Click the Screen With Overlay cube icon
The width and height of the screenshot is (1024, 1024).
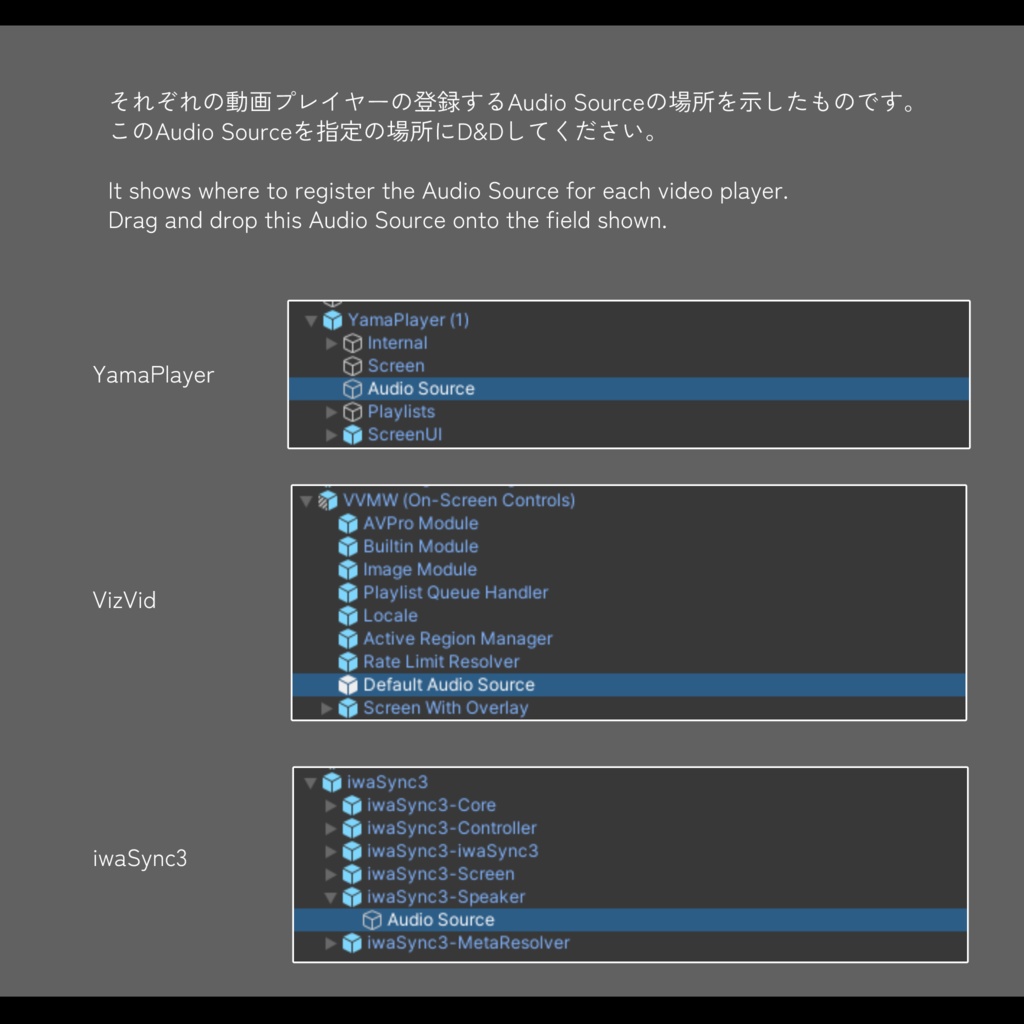(348, 708)
